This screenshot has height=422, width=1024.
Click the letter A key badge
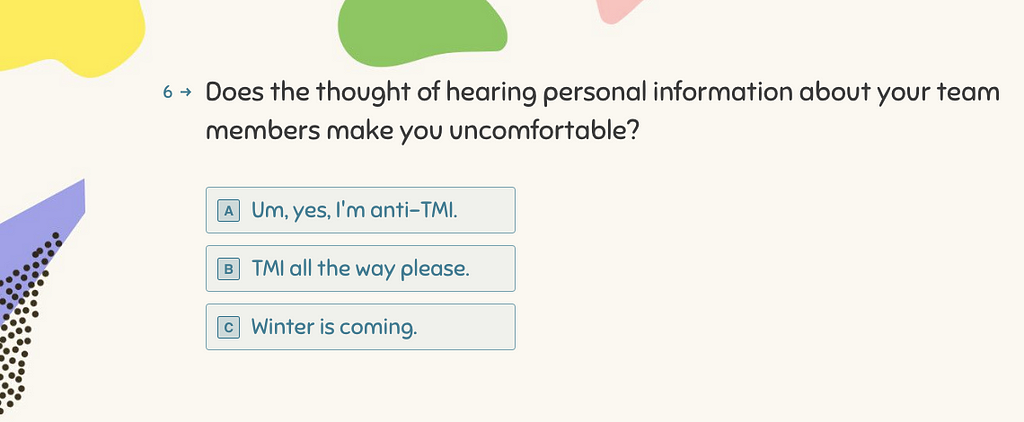tap(229, 210)
